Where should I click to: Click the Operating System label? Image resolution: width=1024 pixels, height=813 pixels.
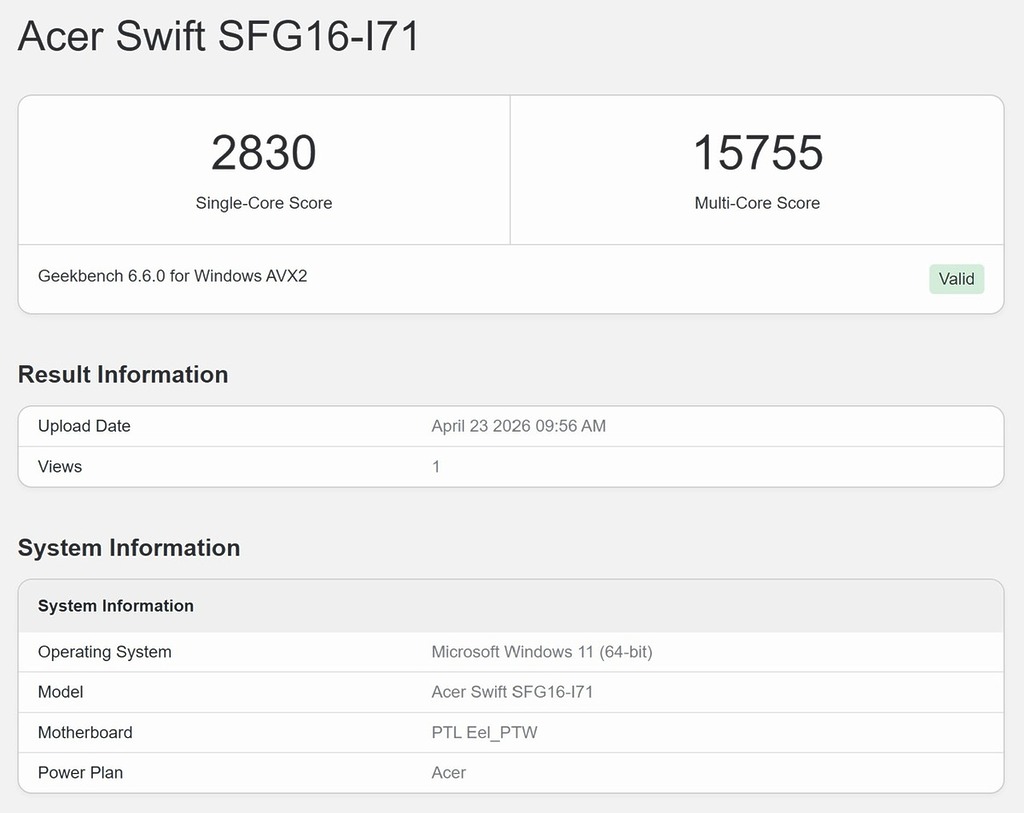104,652
